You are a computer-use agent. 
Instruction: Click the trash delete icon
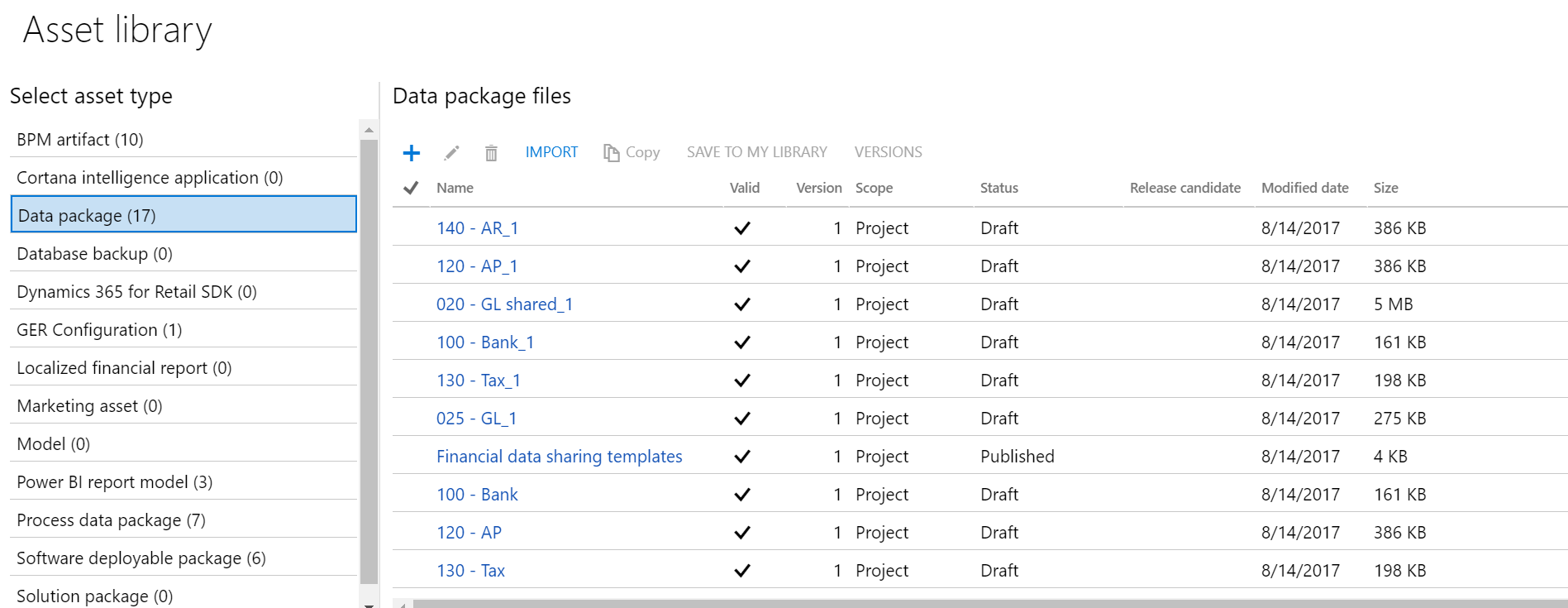(x=491, y=153)
